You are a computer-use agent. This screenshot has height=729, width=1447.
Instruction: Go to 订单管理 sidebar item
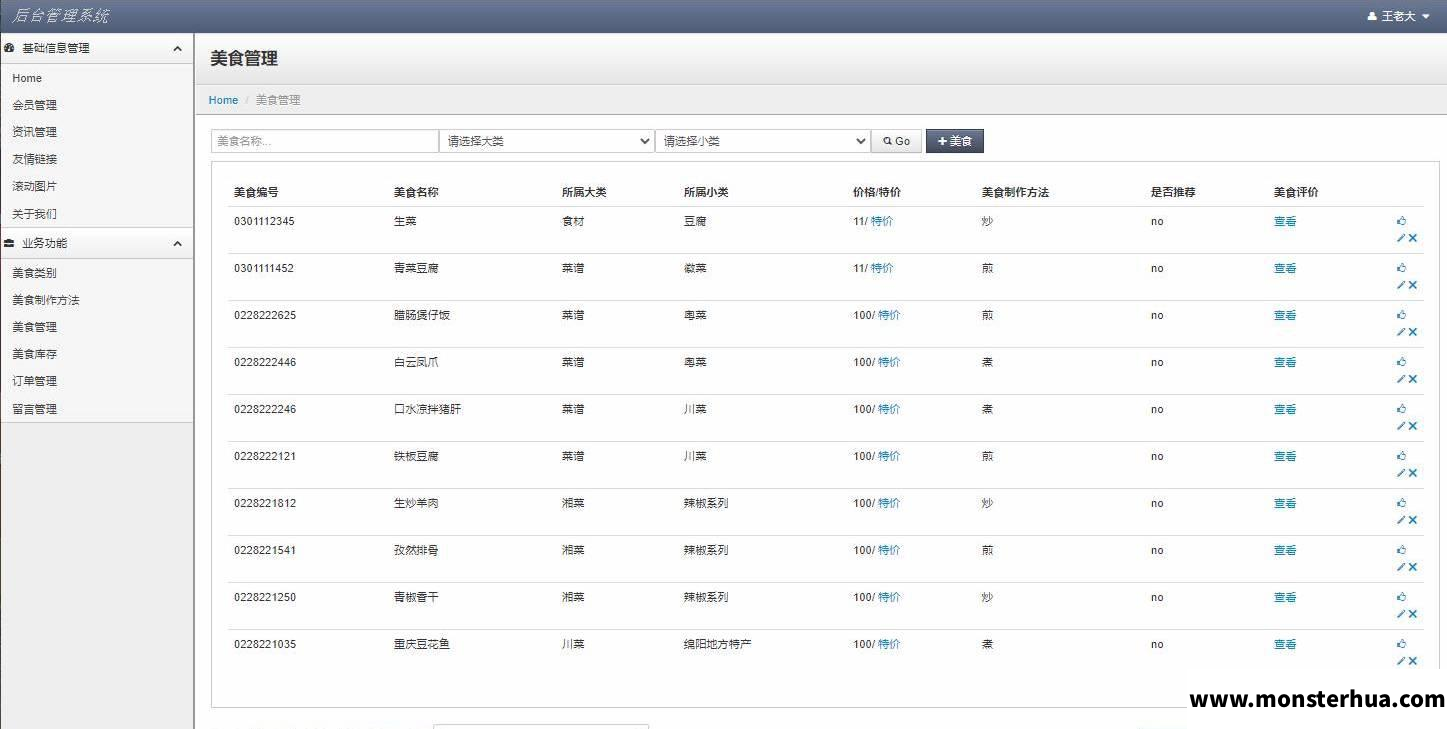pyautogui.click(x=35, y=381)
